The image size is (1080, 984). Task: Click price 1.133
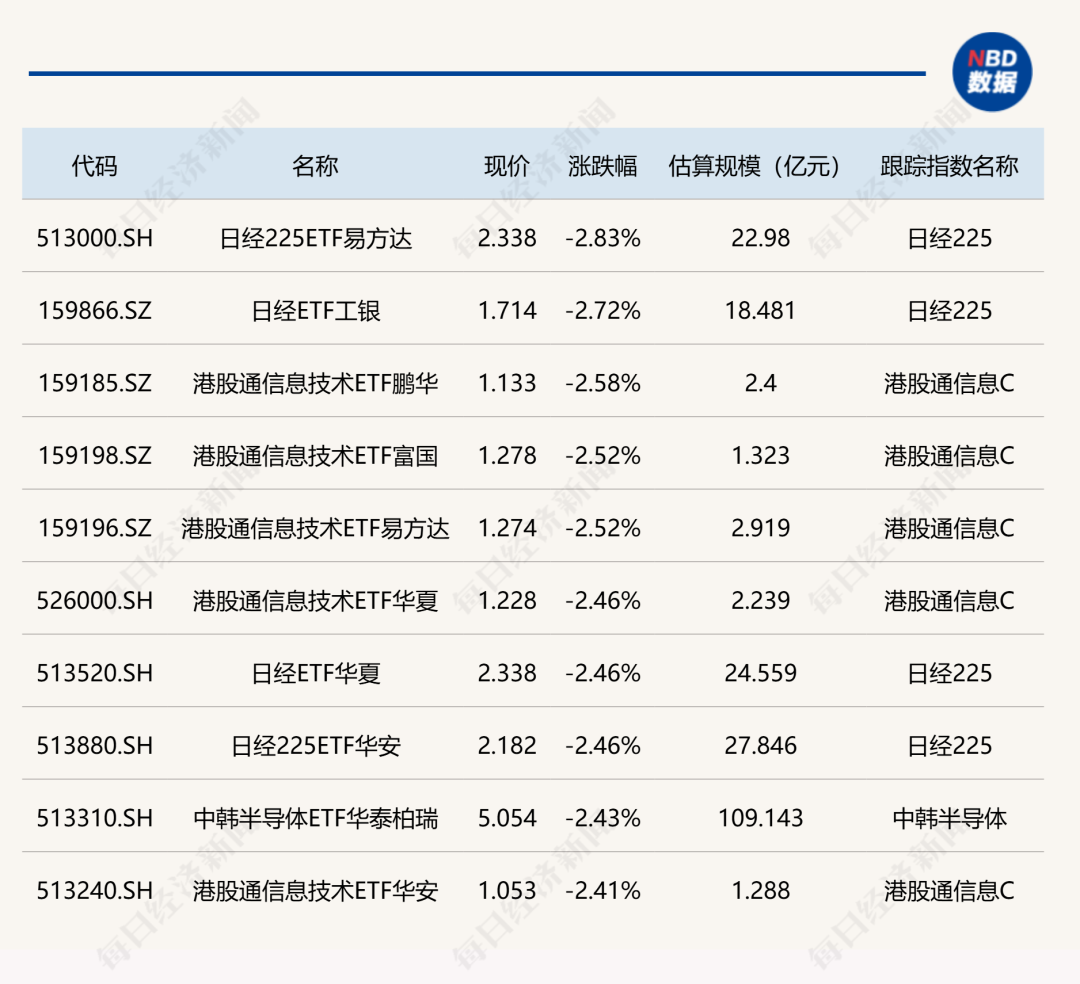(507, 383)
